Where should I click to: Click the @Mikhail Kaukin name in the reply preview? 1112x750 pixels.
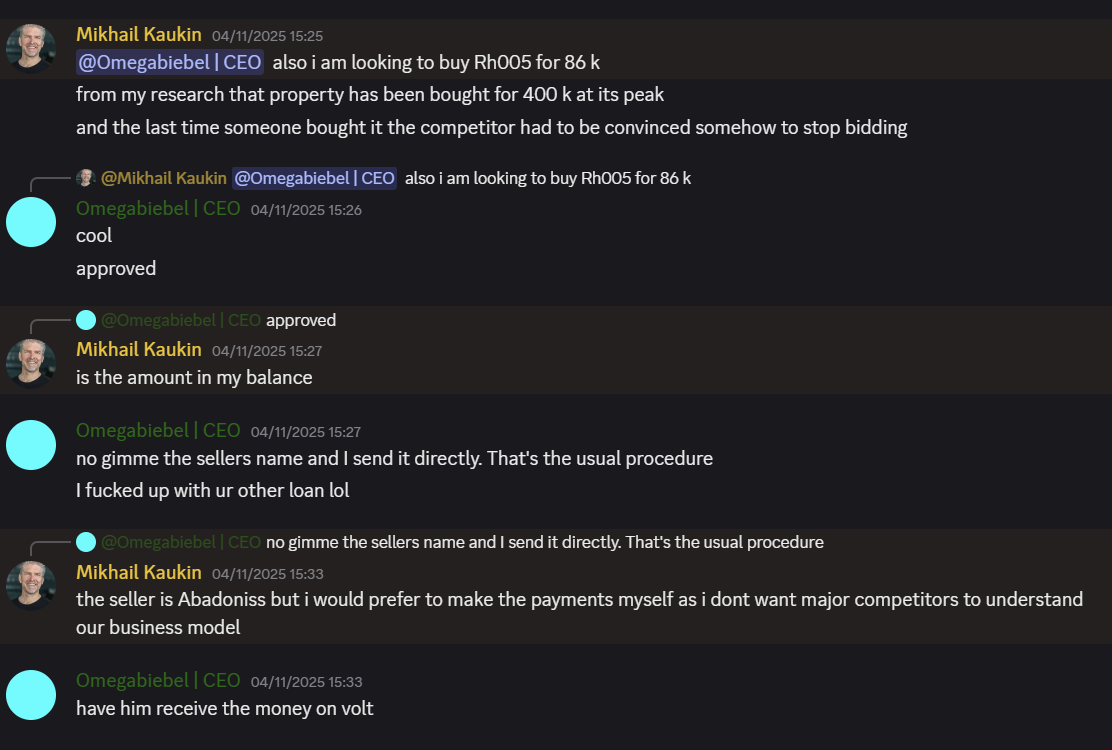[x=164, y=178]
